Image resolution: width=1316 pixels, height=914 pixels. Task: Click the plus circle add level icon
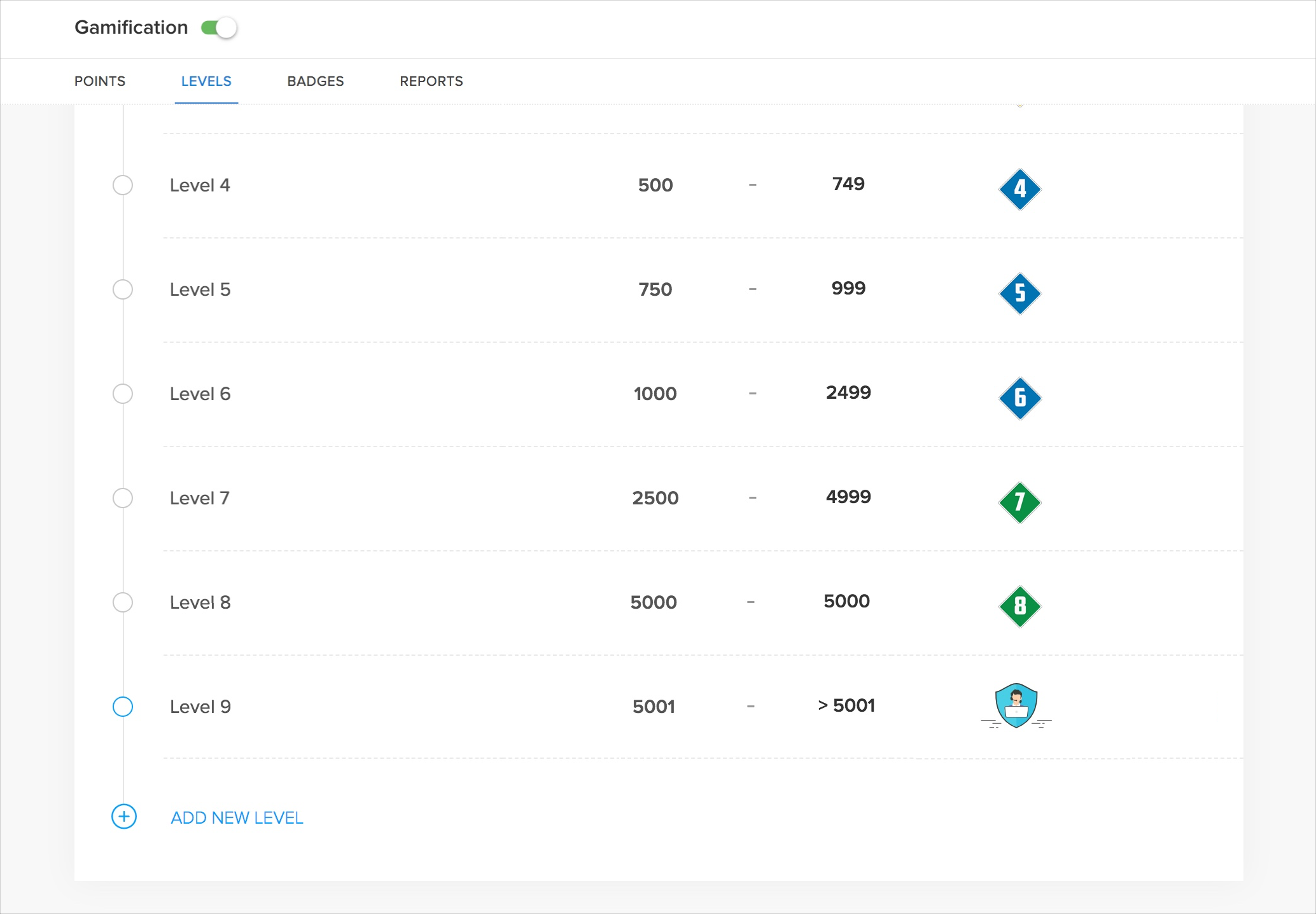(124, 817)
